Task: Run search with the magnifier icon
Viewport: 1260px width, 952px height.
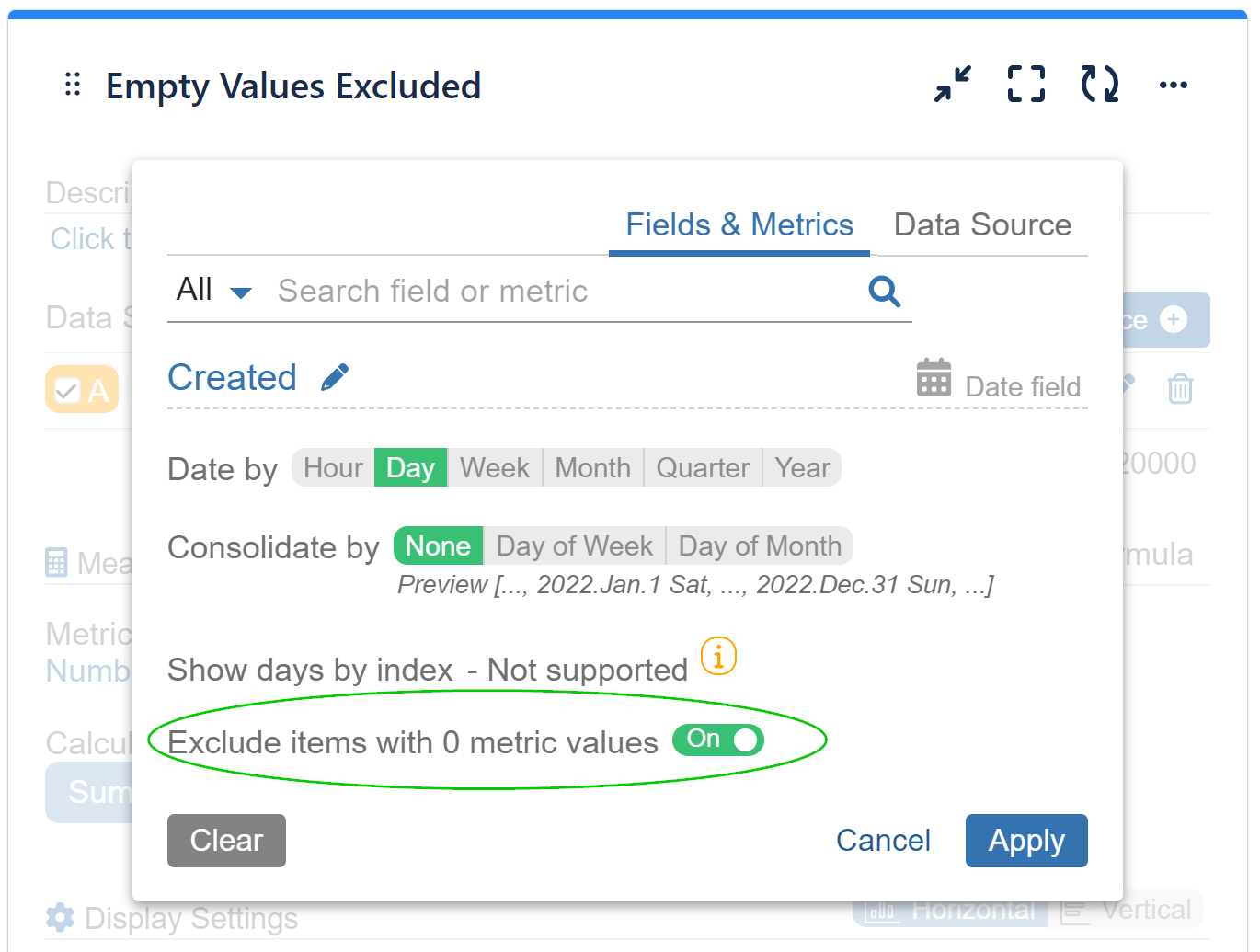Action: (x=883, y=291)
